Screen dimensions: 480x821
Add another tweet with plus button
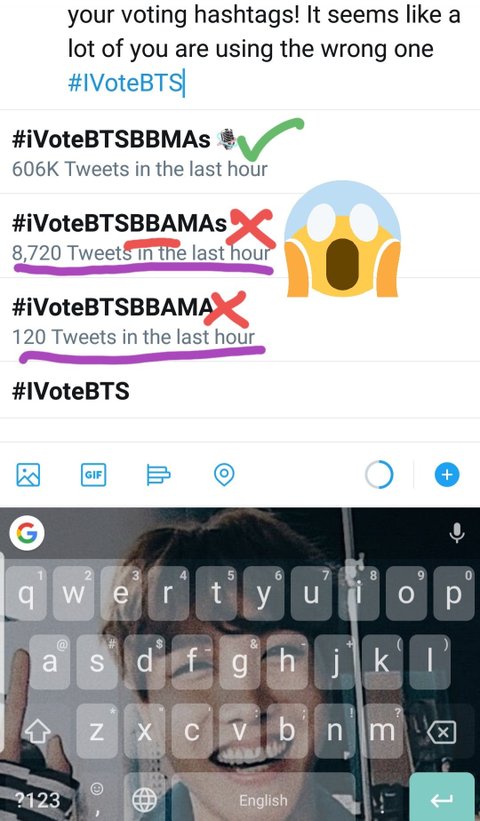pyautogui.click(x=447, y=474)
